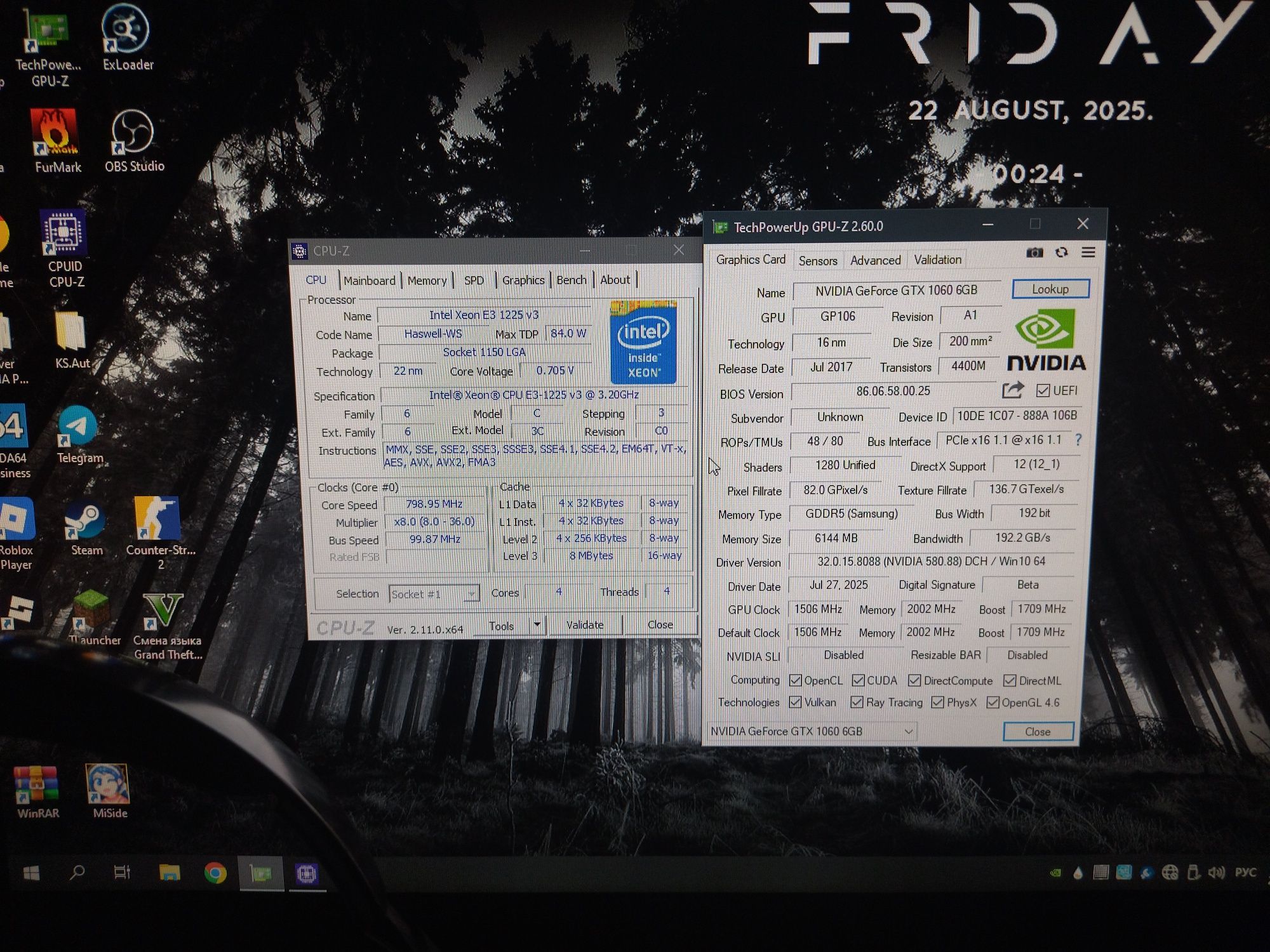Toggle the CUDA checkbox

click(858, 680)
